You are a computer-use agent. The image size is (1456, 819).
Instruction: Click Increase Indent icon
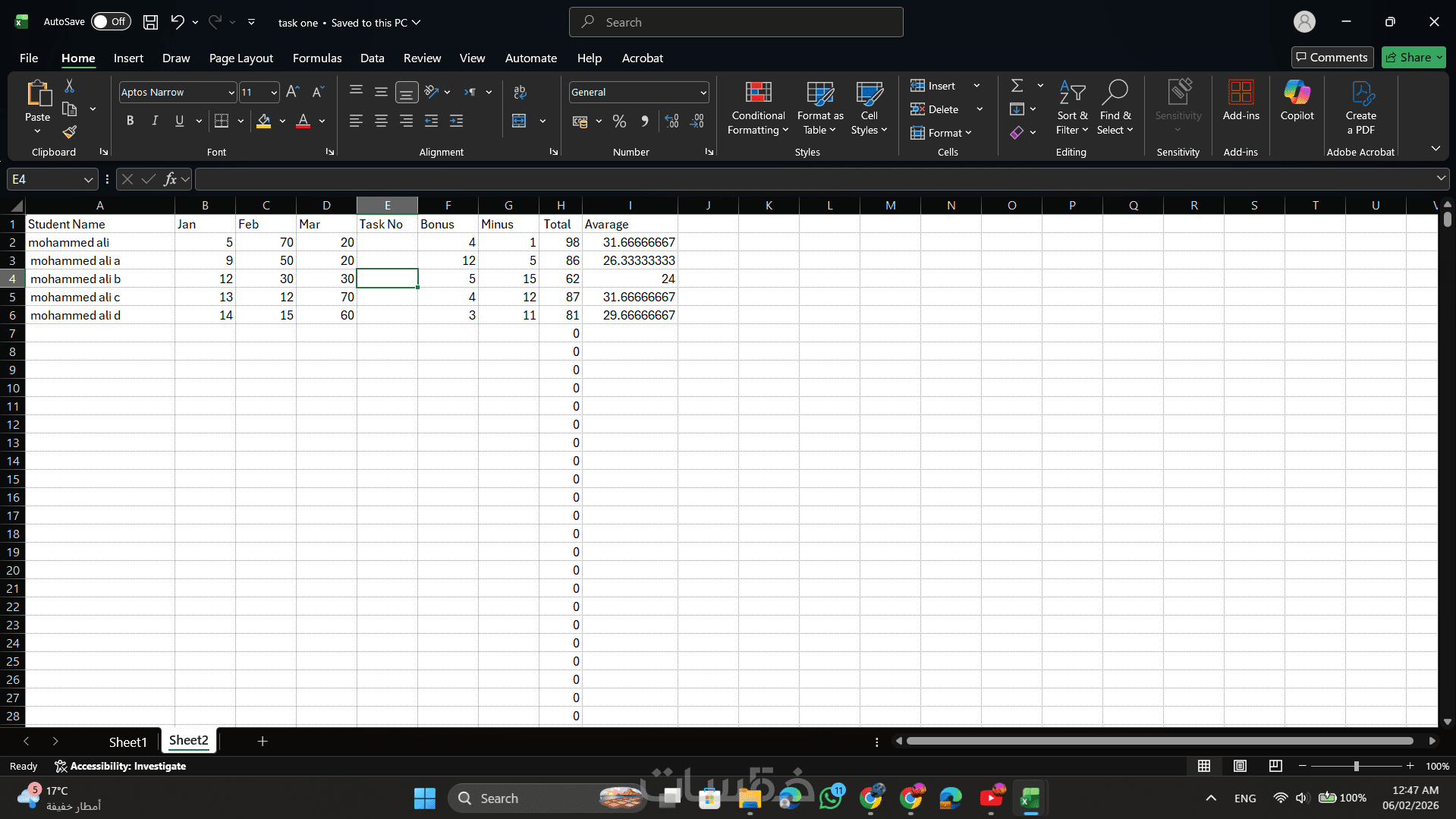coord(456,121)
